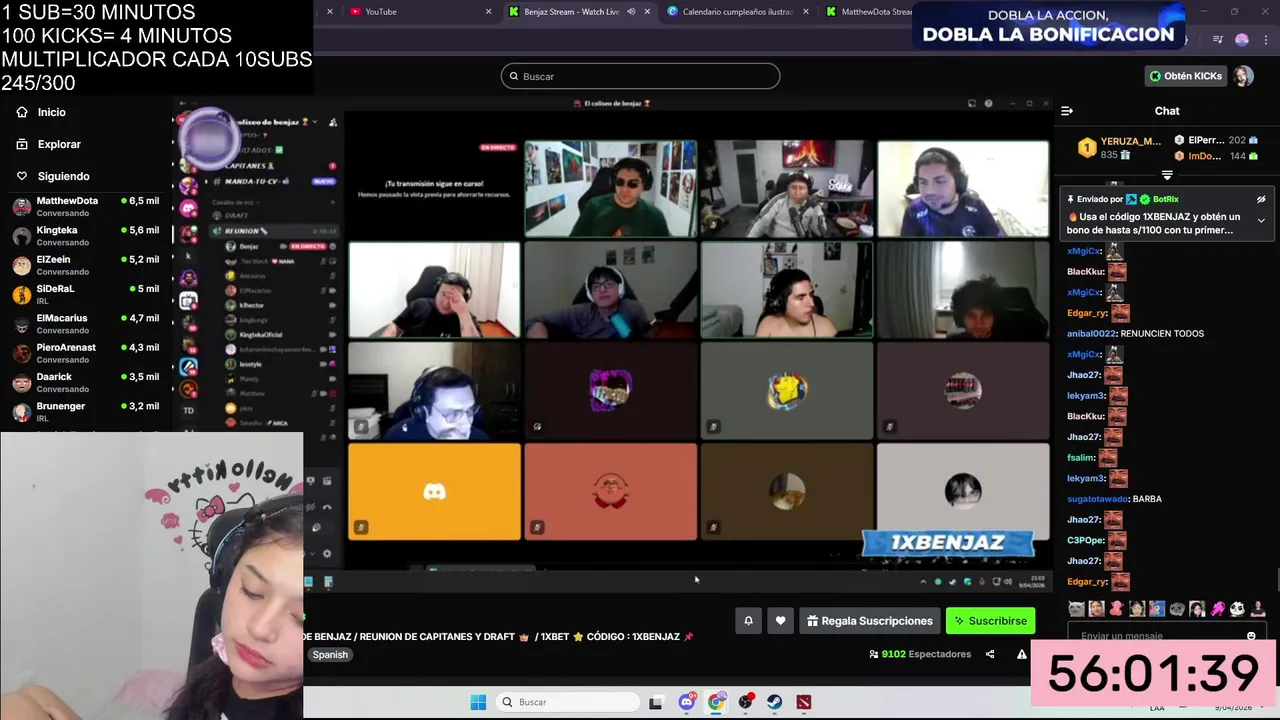
Task: Open Kingteka followed channel
Action: 85,236
